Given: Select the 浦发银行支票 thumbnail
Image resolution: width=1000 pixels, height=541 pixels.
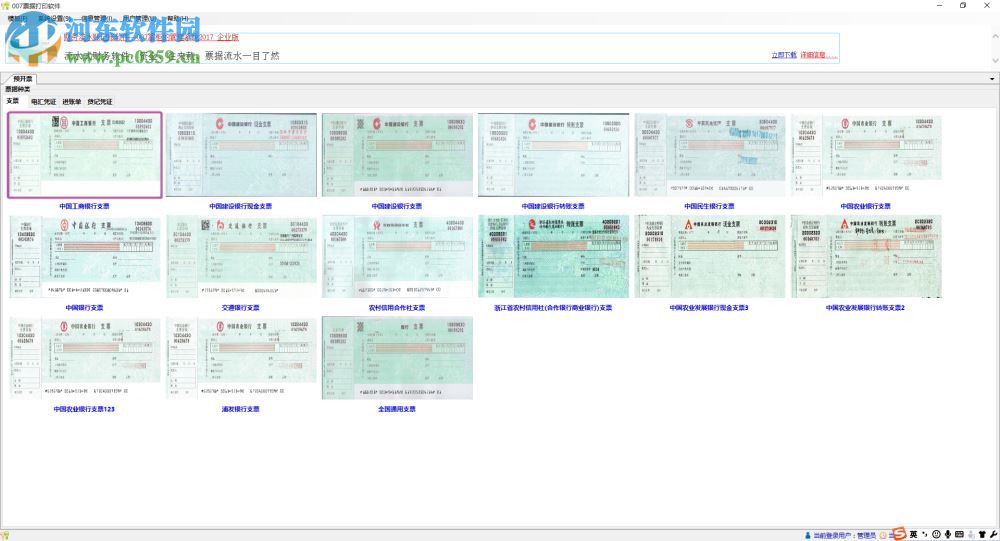Looking at the screenshot, I should click(241, 358).
